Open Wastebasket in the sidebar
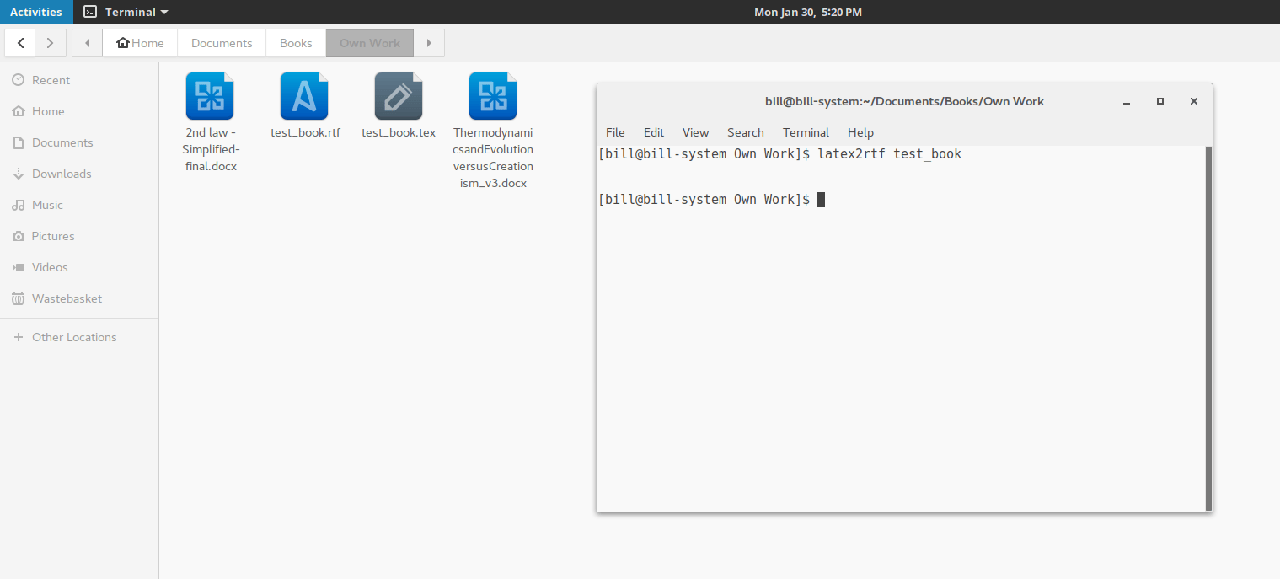Screen dimensions: 1280x579 67,299
